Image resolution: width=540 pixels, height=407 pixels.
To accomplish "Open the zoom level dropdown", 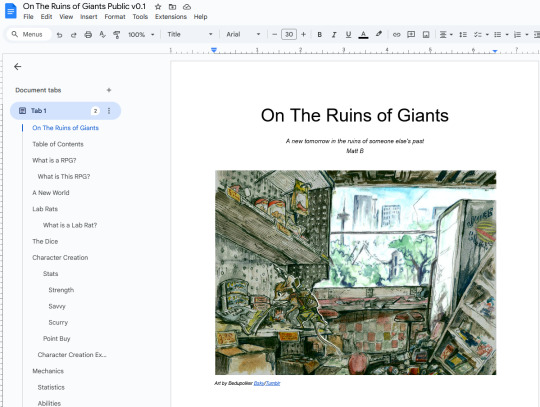I will click(x=141, y=34).
